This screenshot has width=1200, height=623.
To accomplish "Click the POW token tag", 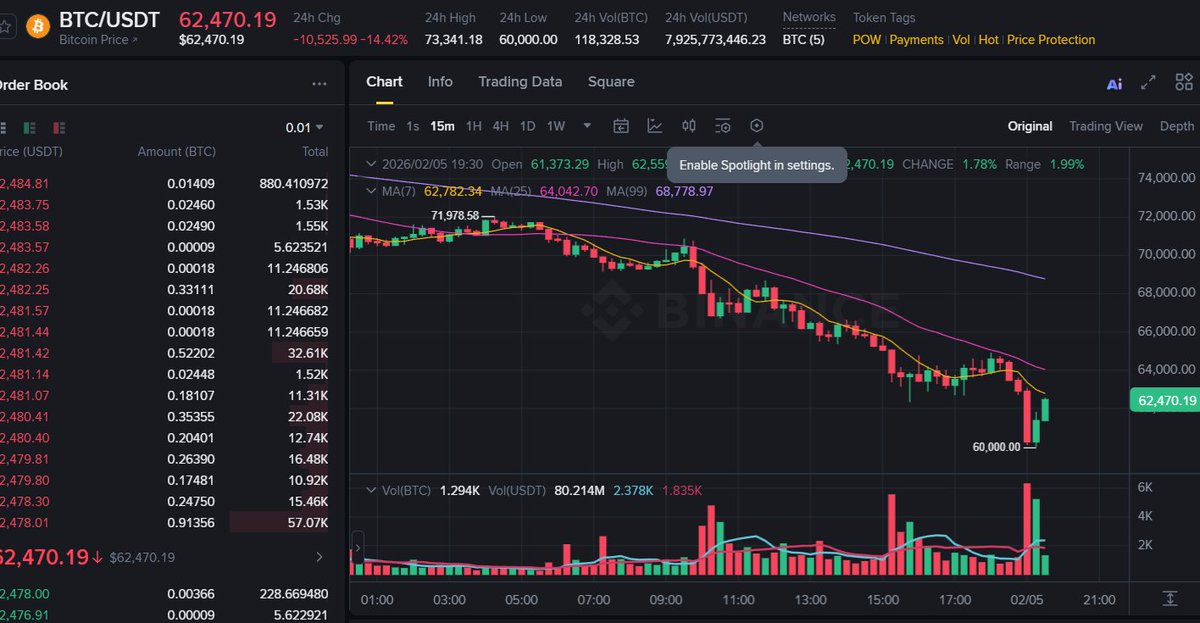I will coord(867,40).
